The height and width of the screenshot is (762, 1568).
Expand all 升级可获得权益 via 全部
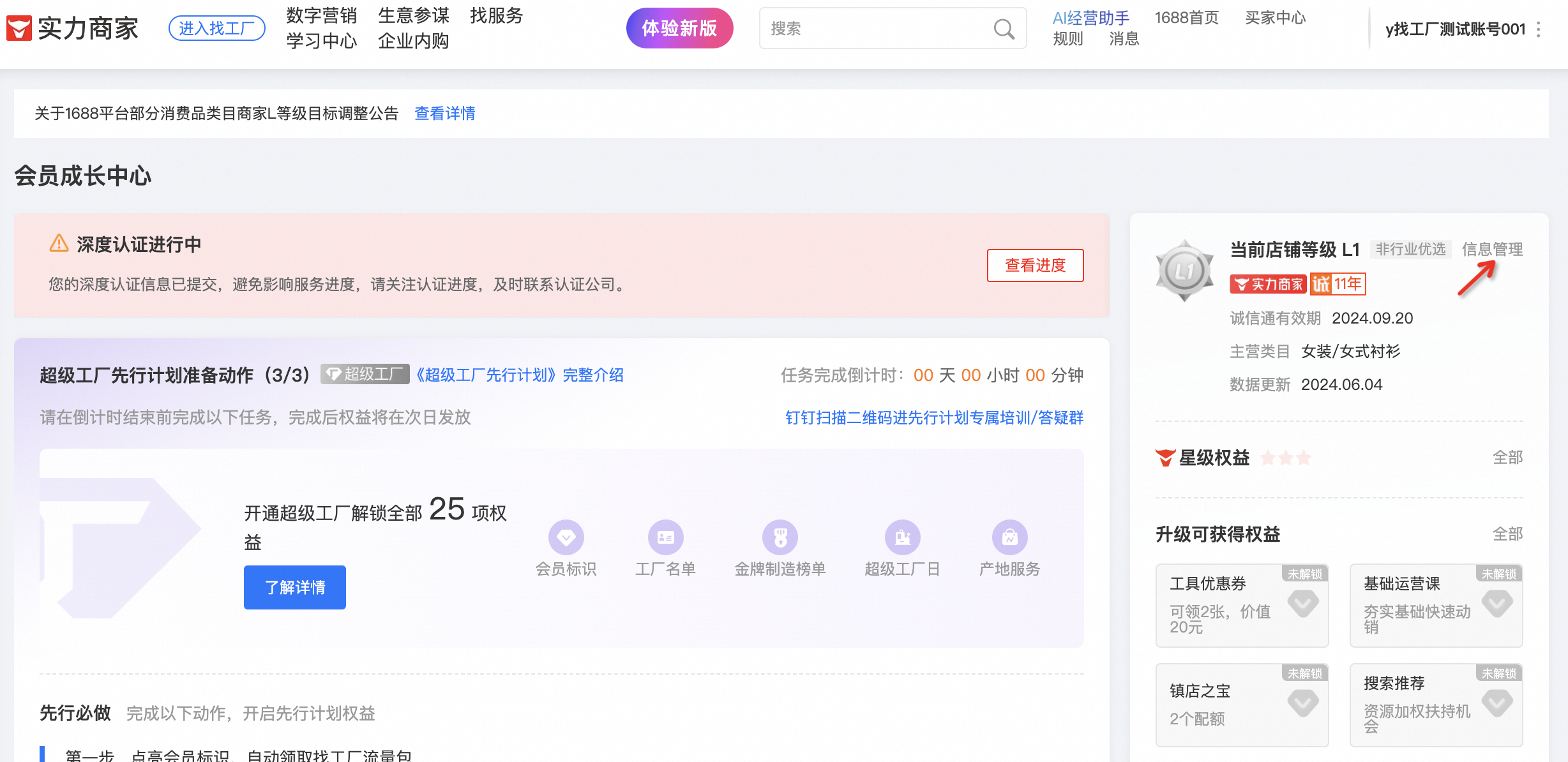tap(1507, 534)
